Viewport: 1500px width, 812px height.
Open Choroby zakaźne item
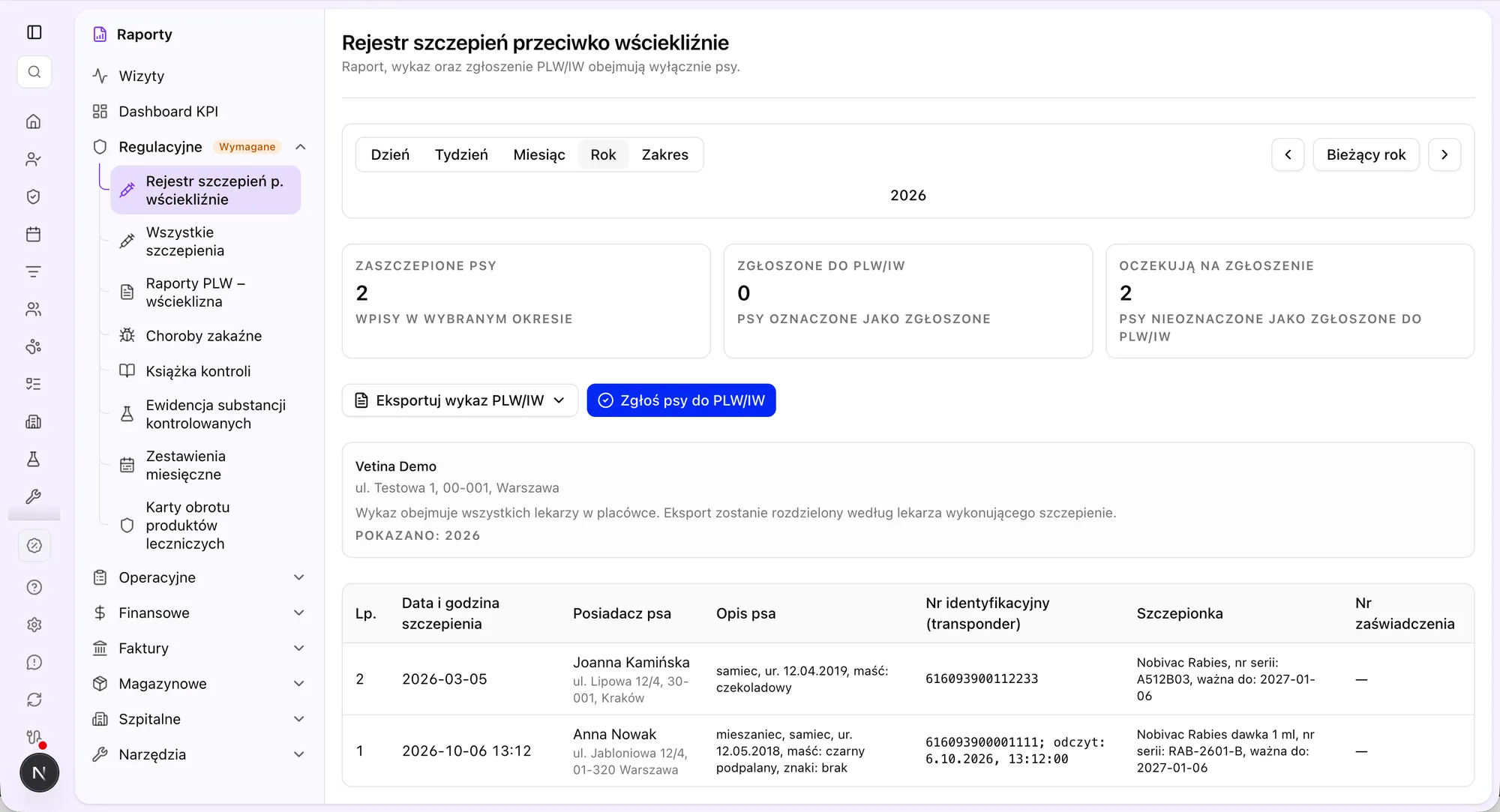point(205,336)
